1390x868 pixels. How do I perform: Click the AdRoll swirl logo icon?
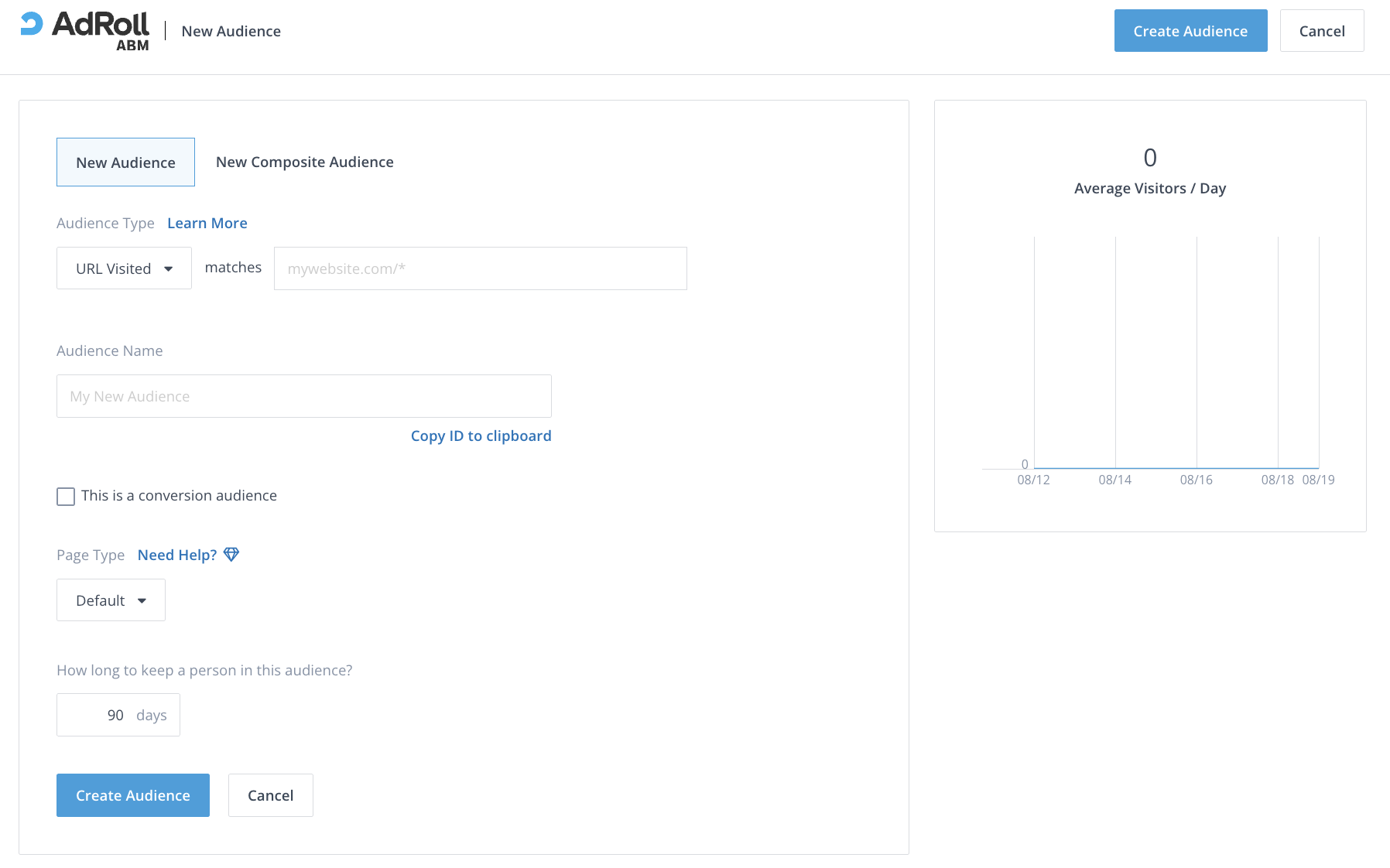click(x=32, y=24)
